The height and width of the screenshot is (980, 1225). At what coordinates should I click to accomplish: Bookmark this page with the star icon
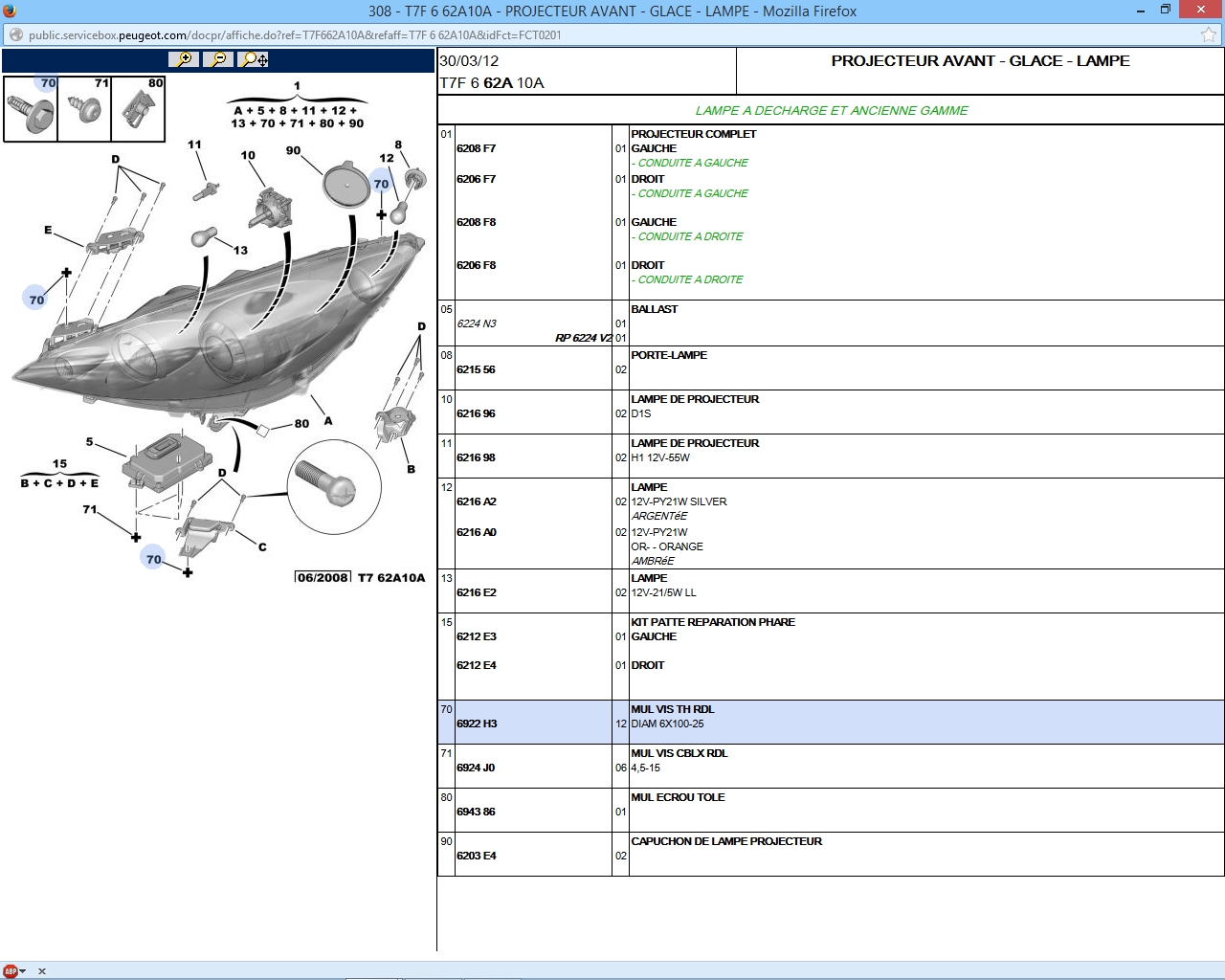pyautogui.click(x=1209, y=35)
